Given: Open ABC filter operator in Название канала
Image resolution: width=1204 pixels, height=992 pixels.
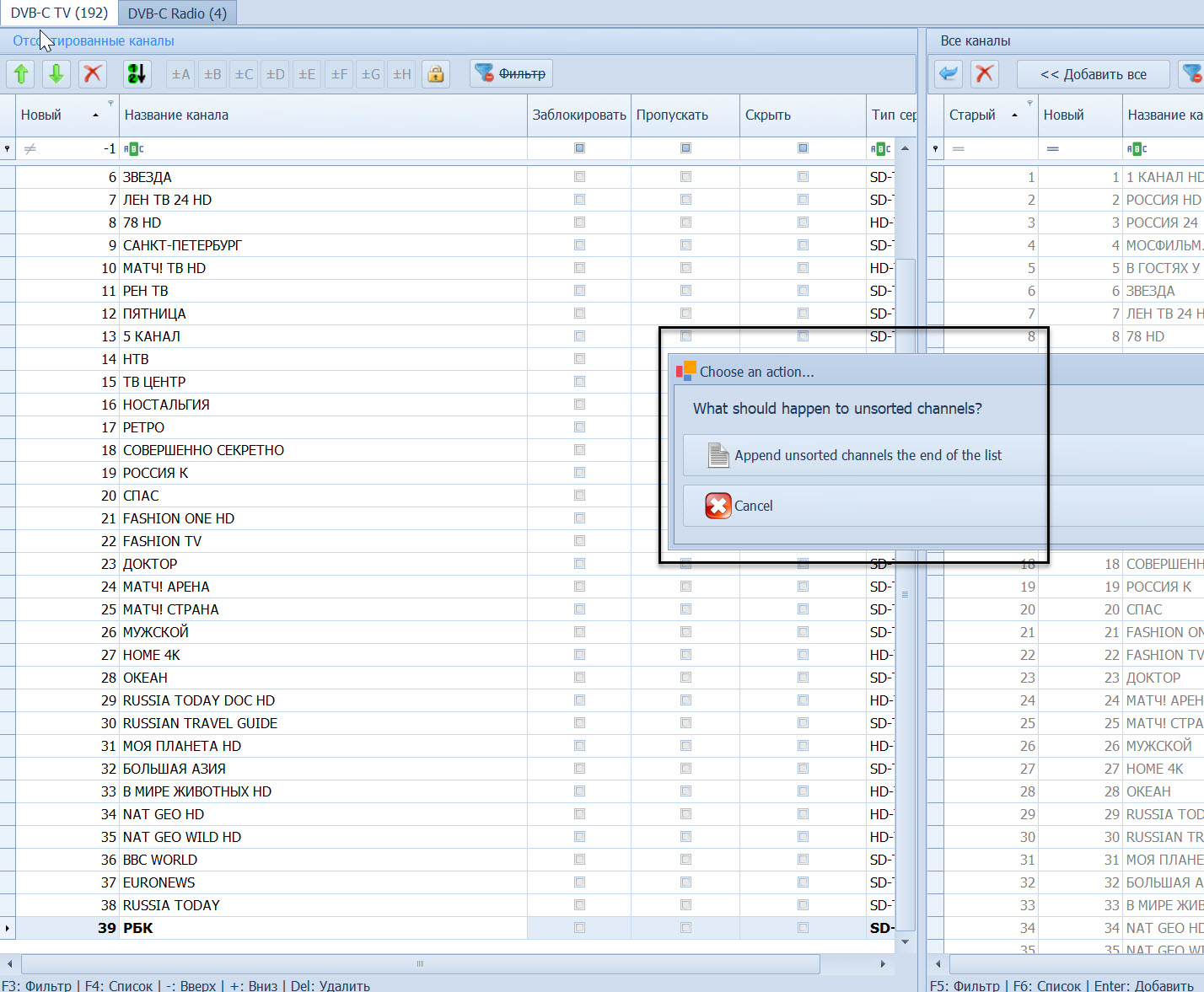Looking at the screenshot, I should pos(134,149).
